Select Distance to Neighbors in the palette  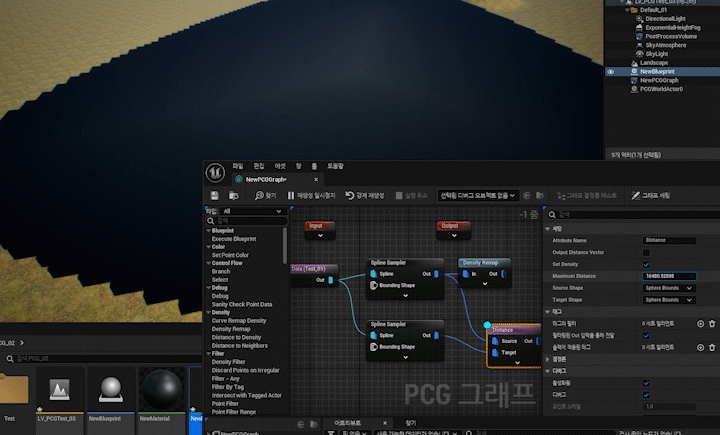[240, 345]
